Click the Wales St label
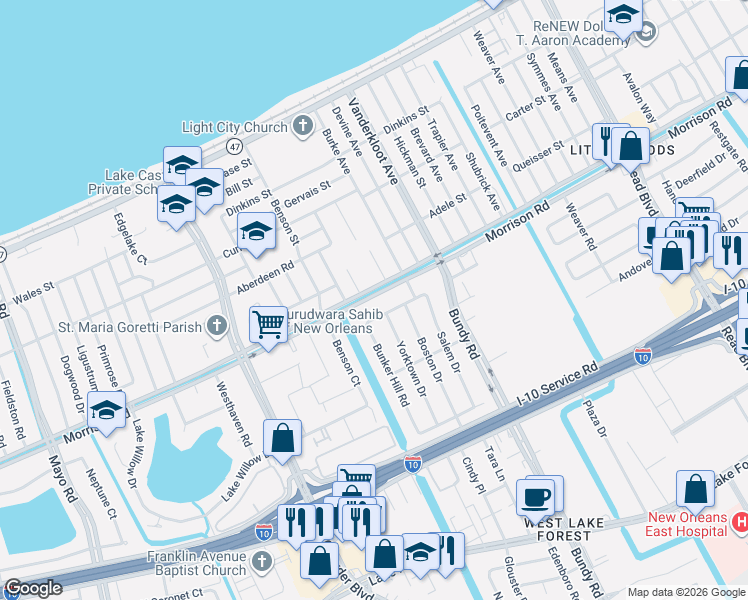 coord(33,293)
